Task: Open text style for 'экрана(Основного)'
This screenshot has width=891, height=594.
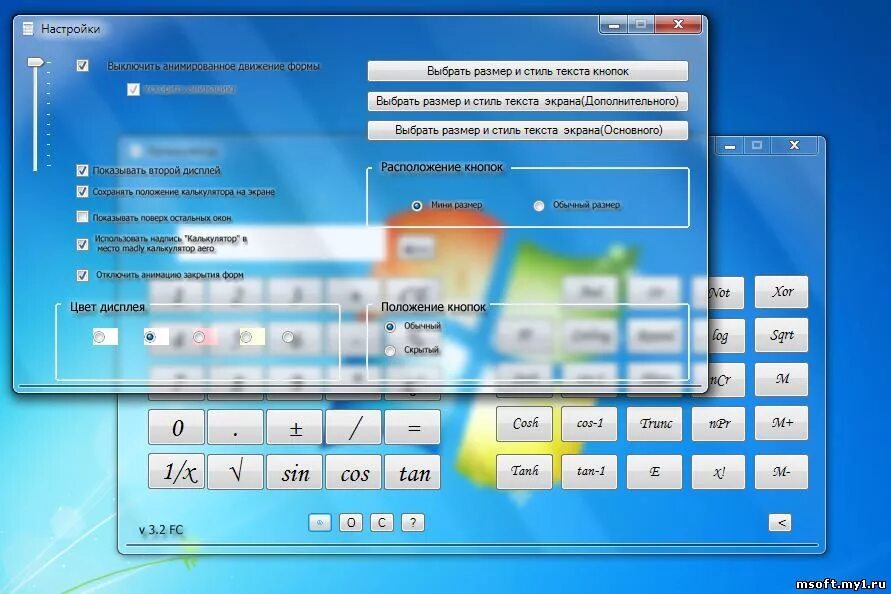Action: click(x=527, y=130)
